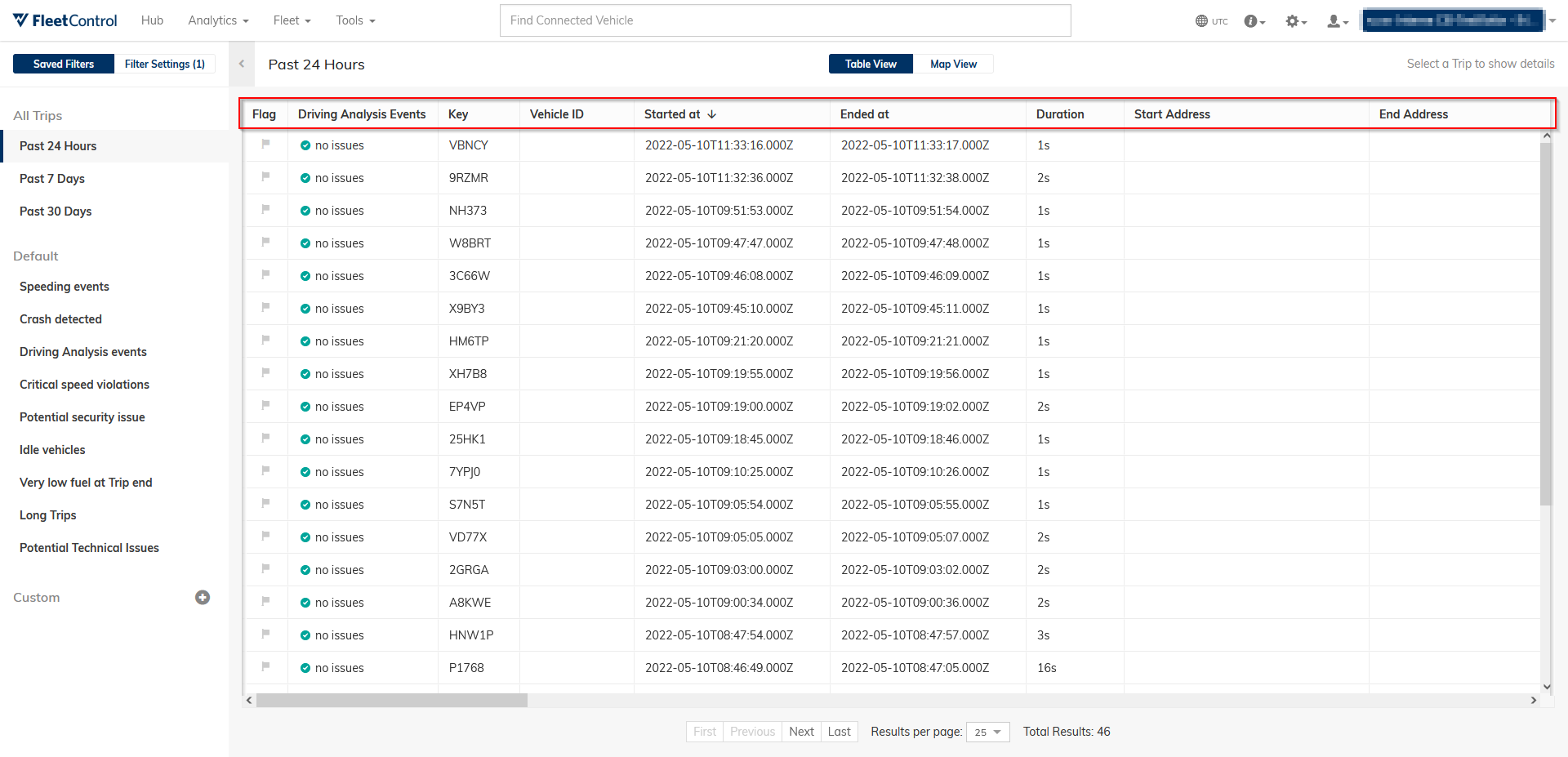Click the Started at sort arrow
This screenshot has width=1568, height=757.
(712, 114)
